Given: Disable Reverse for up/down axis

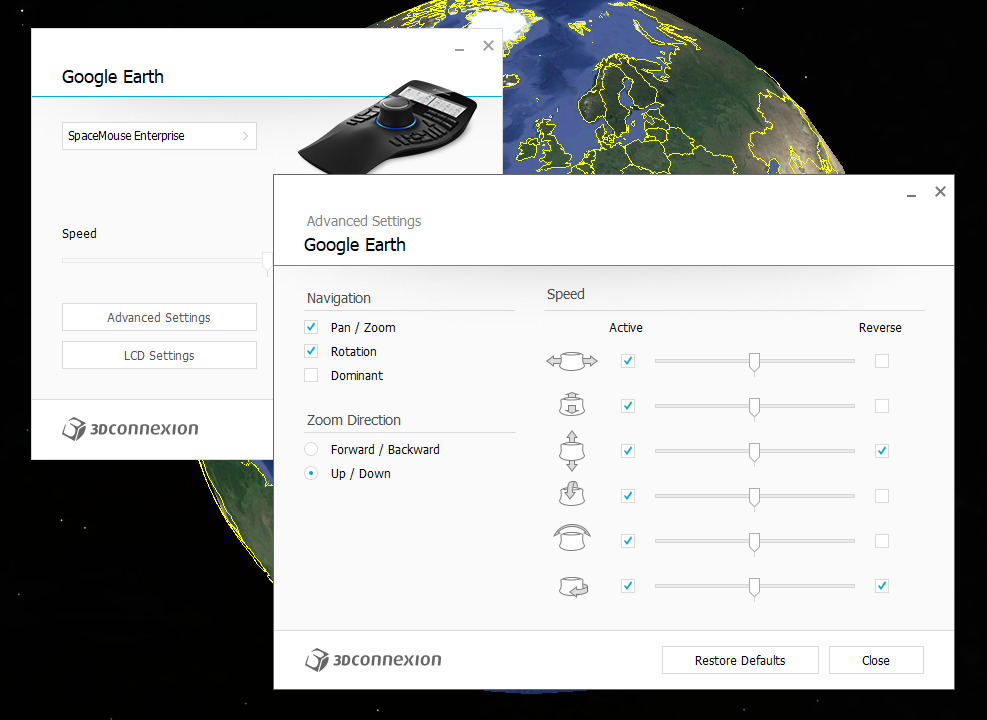Looking at the screenshot, I should click(x=882, y=451).
